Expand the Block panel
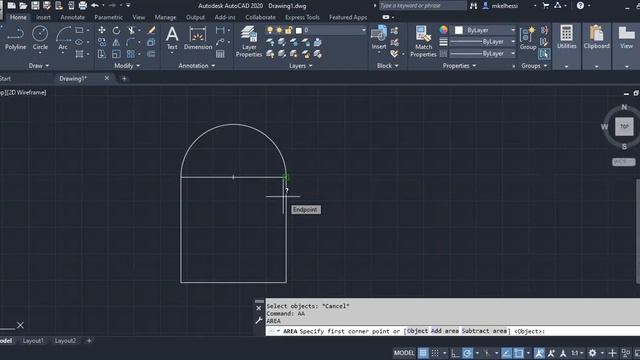Image resolution: width=640 pixels, height=360 pixels. click(387, 66)
